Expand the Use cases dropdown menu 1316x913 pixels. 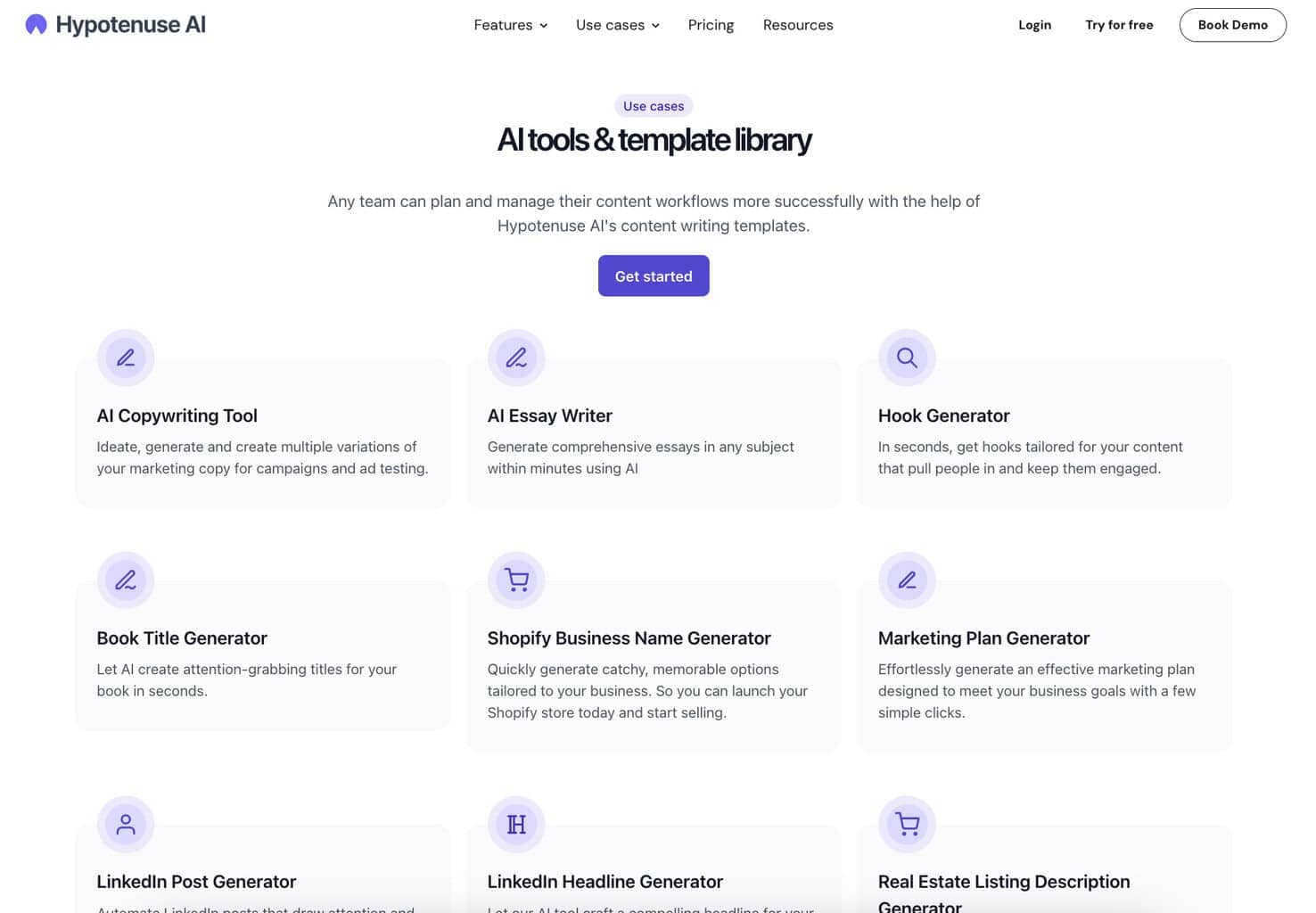click(618, 25)
